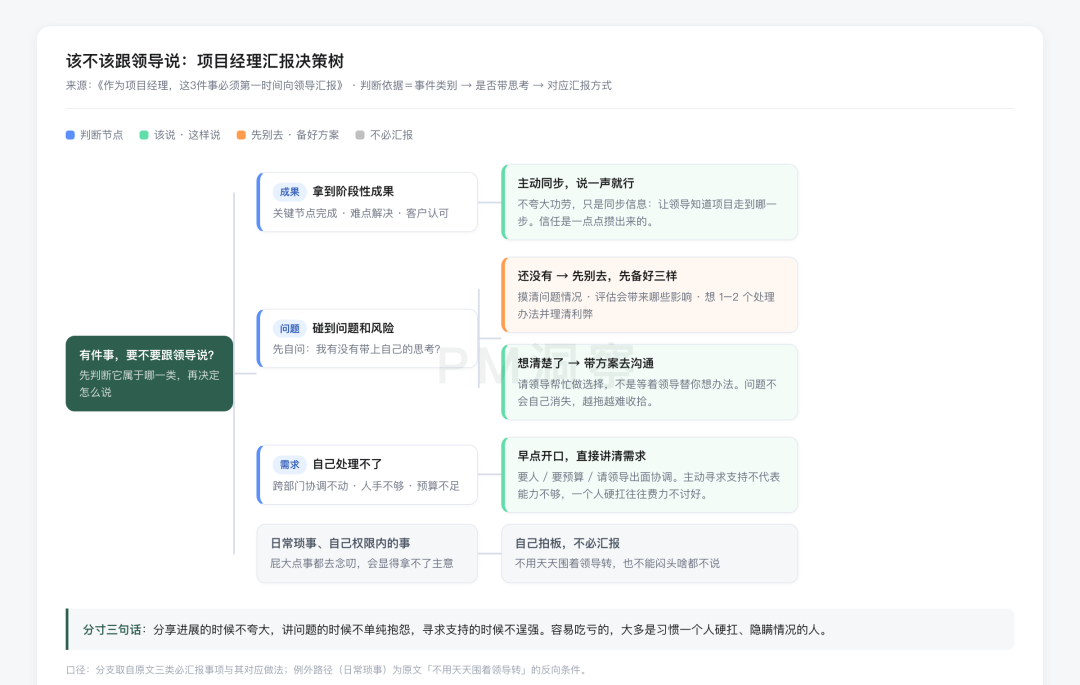1080x685 pixels.
Task: Click the green 该说·这样说 legend swatch
Action: pyautogui.click(x=144, y=135)
